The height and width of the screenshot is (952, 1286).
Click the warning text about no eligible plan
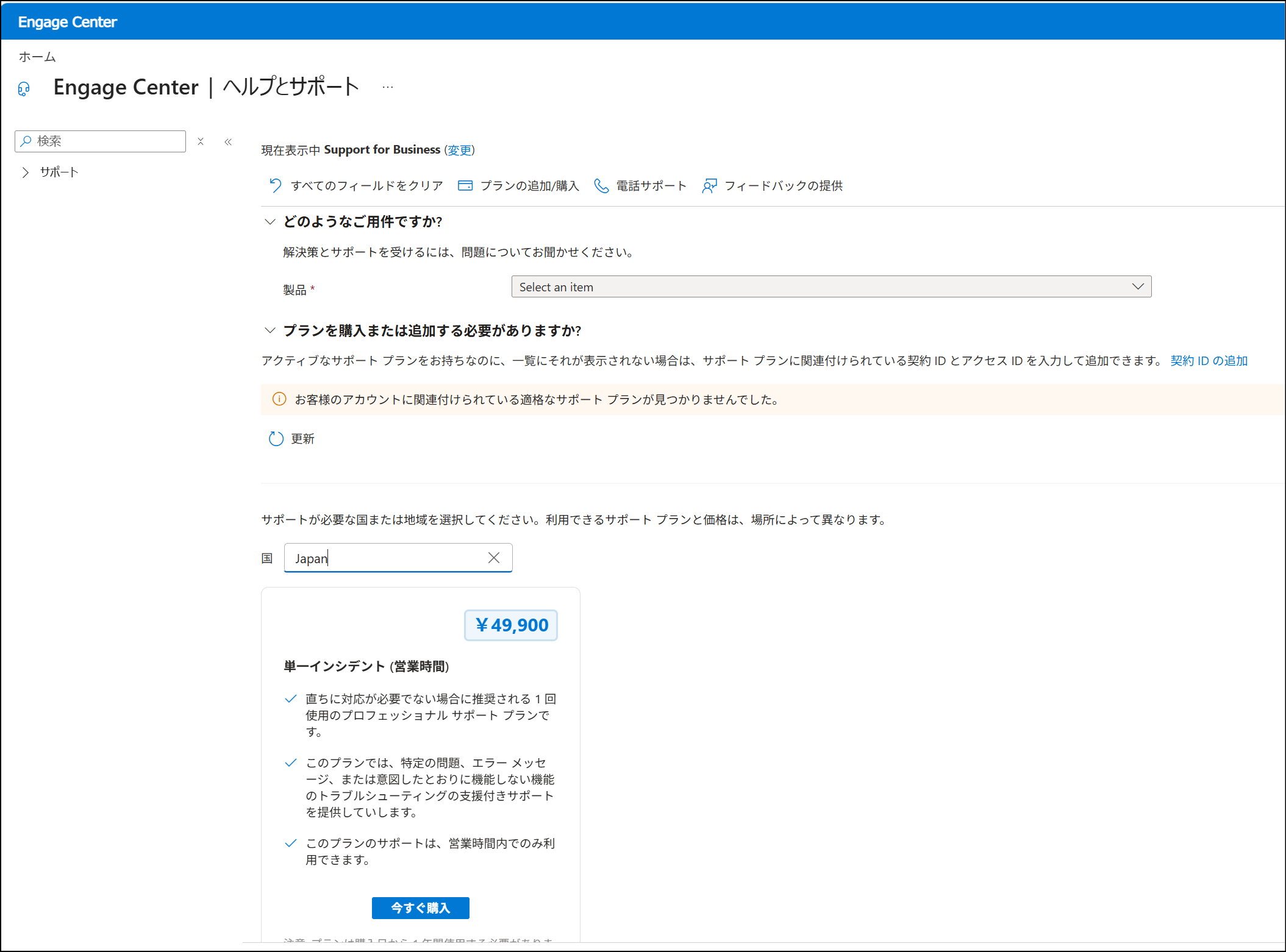coord(537,400)
